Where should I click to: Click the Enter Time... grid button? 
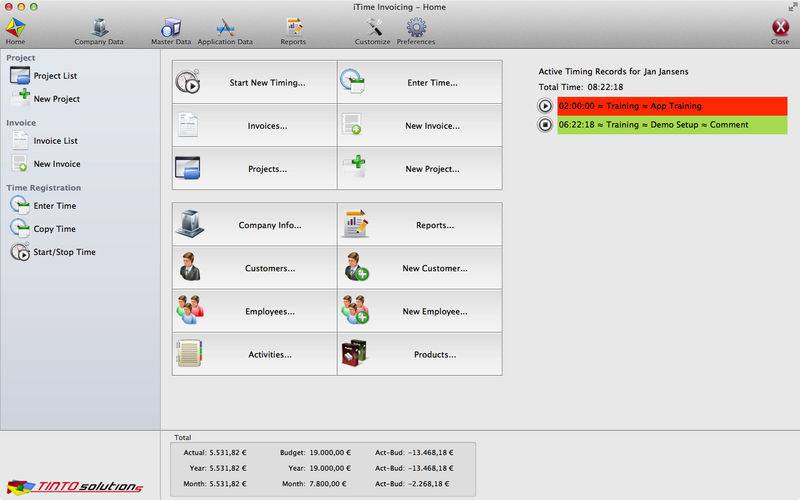point(420,82)
